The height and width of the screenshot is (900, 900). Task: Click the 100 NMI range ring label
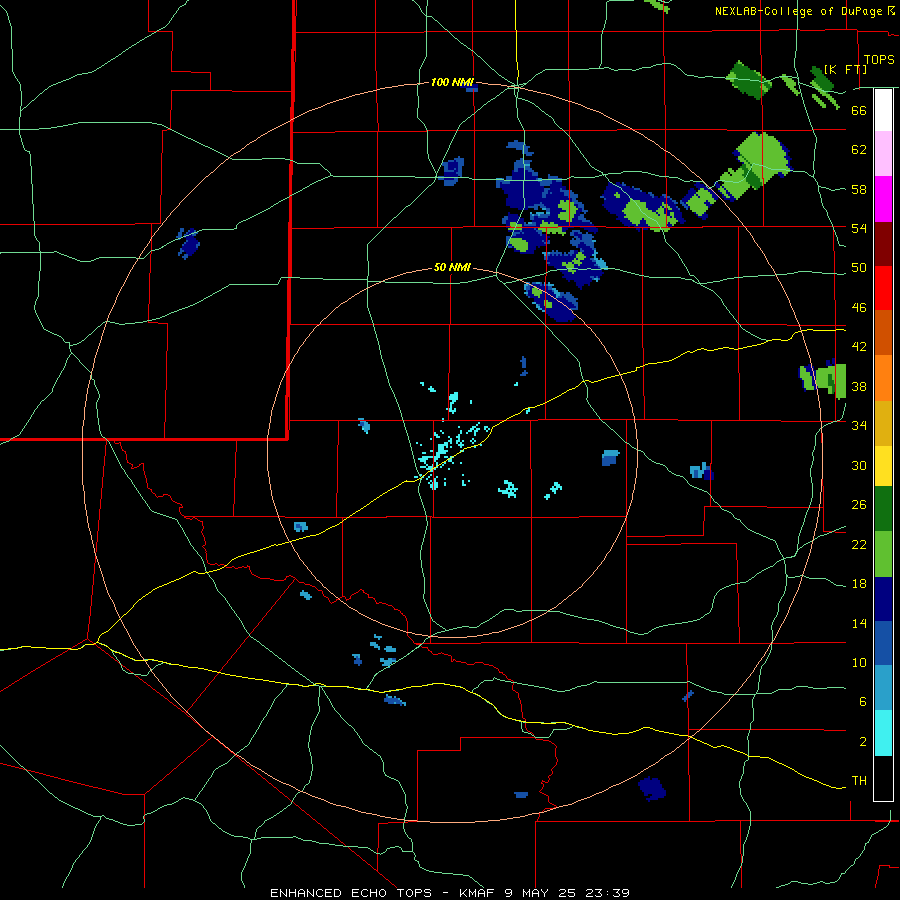coord(452,83)
